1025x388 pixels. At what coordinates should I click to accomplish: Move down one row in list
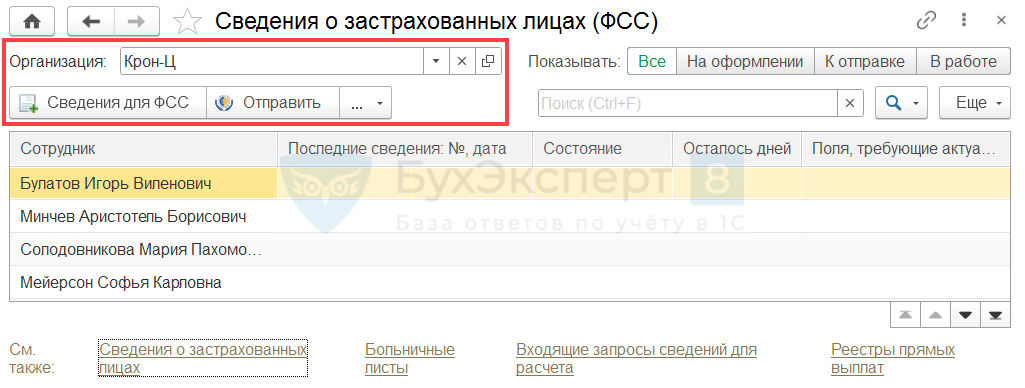tap(966, 315)
